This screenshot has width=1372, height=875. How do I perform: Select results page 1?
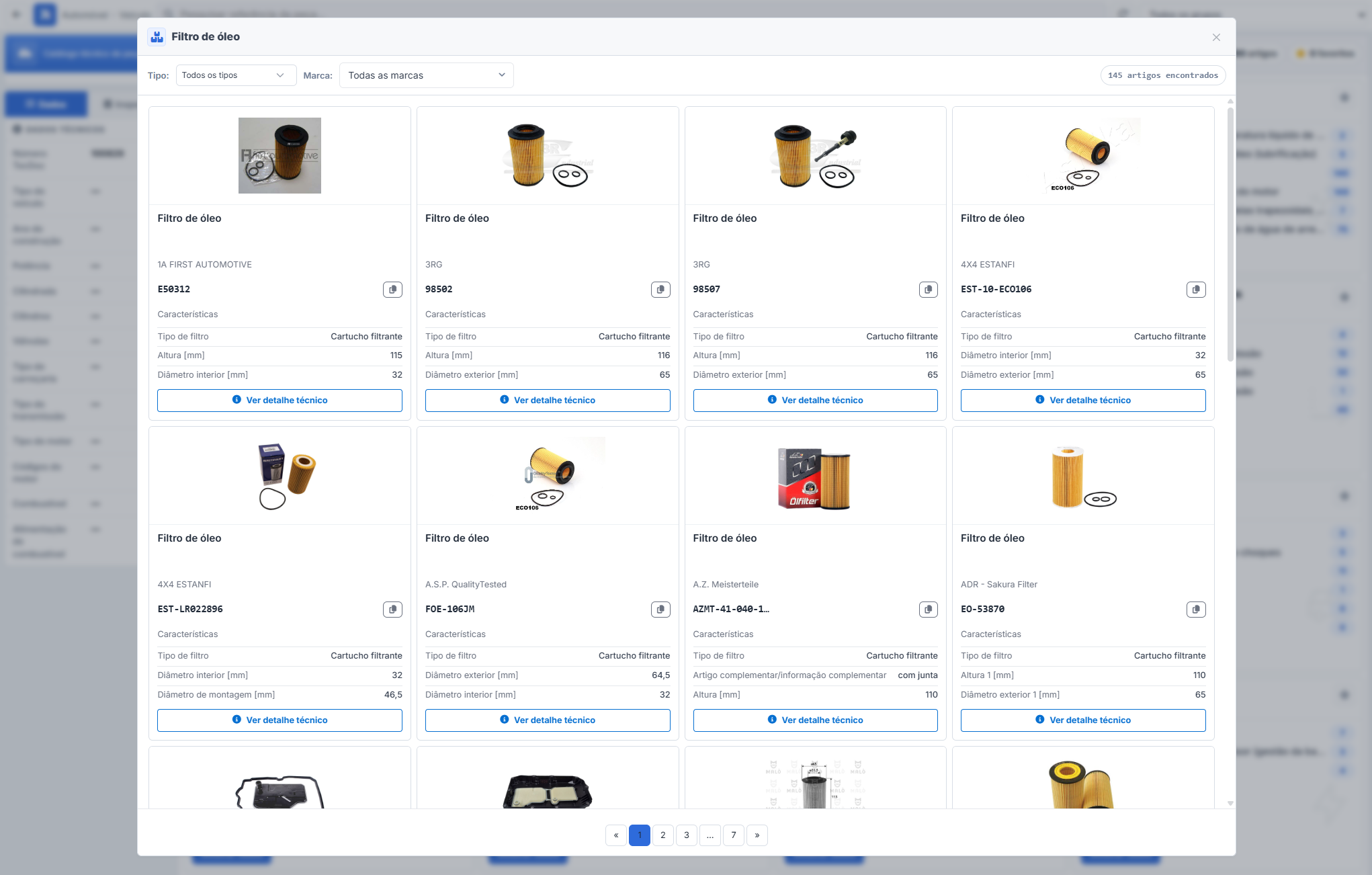[x=640, y=835]
